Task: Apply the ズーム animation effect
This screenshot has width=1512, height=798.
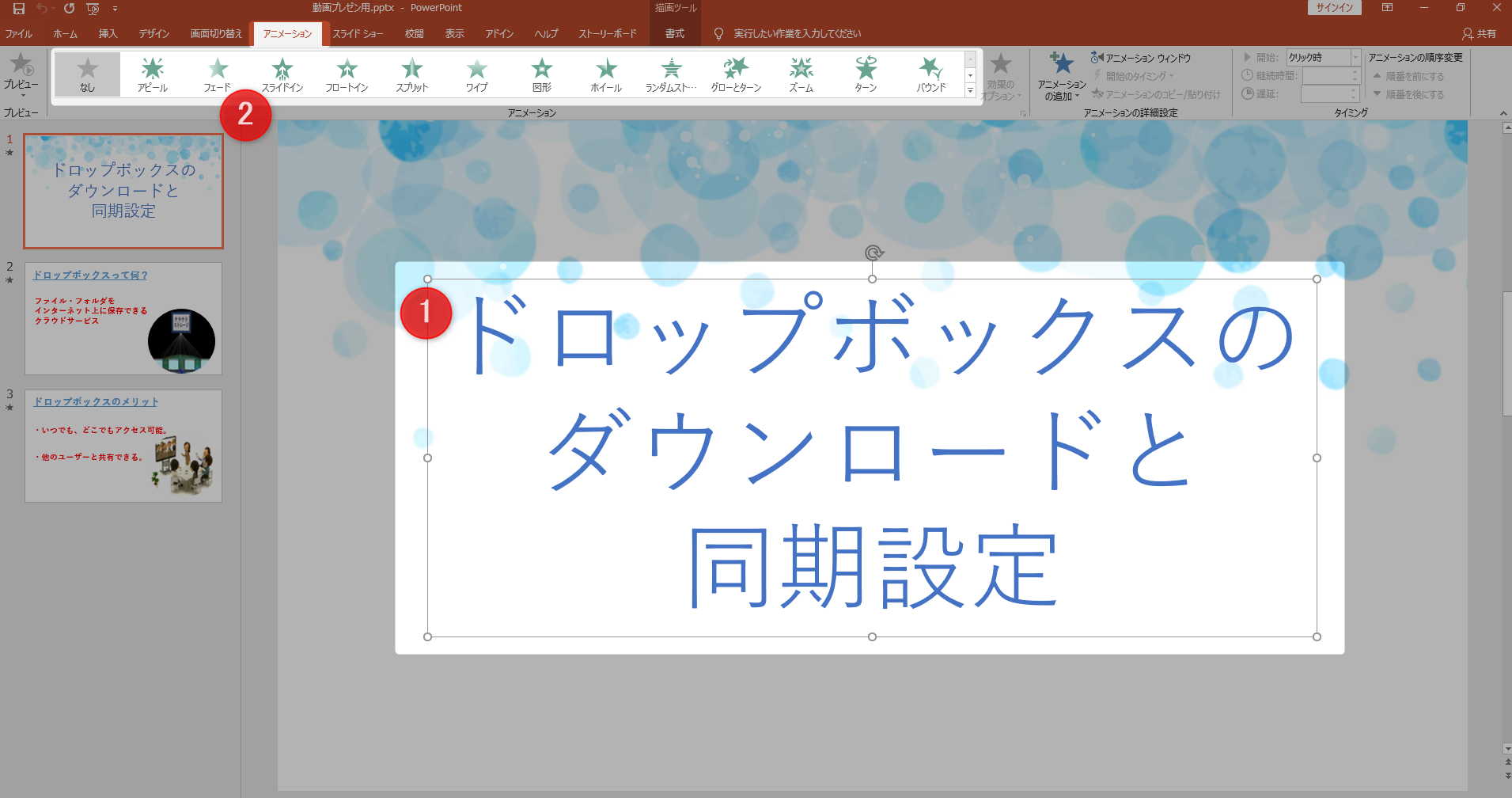Action: click(801, 74)
